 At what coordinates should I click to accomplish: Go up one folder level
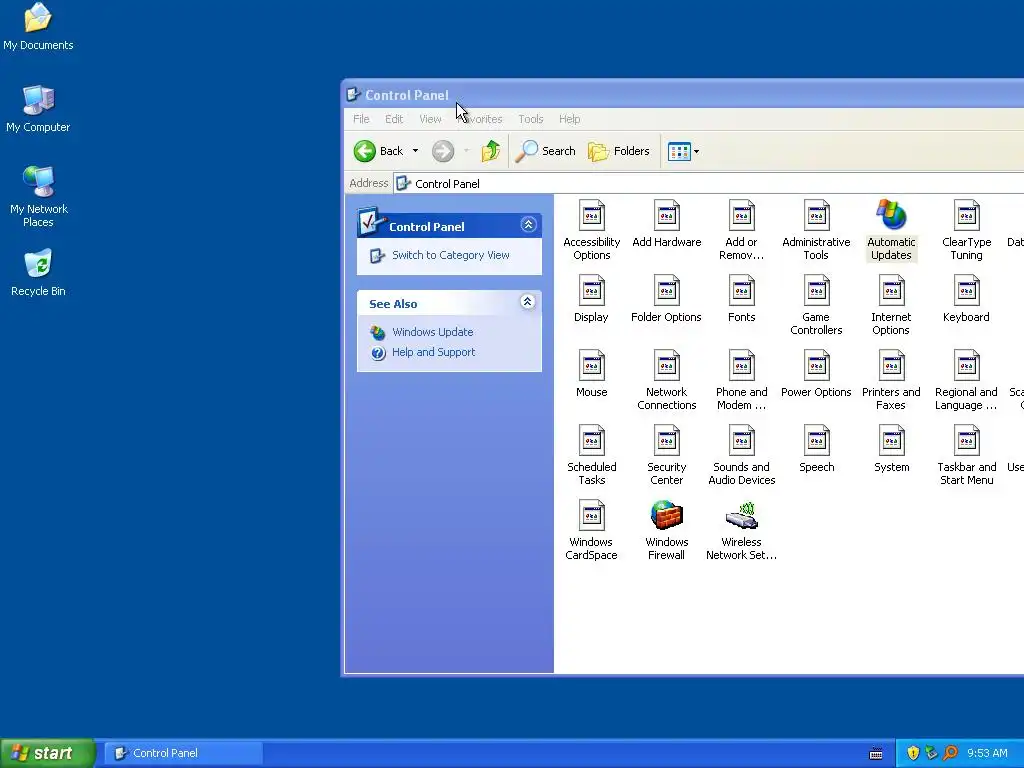click(x=490, y=151)
